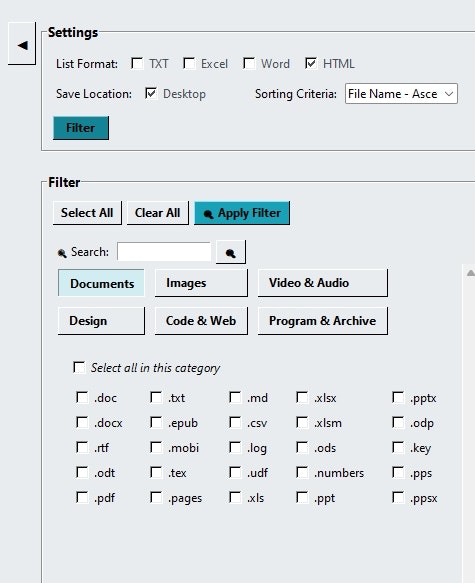Check the .key extension box
475x583 pixels.
tap(398, 447)
